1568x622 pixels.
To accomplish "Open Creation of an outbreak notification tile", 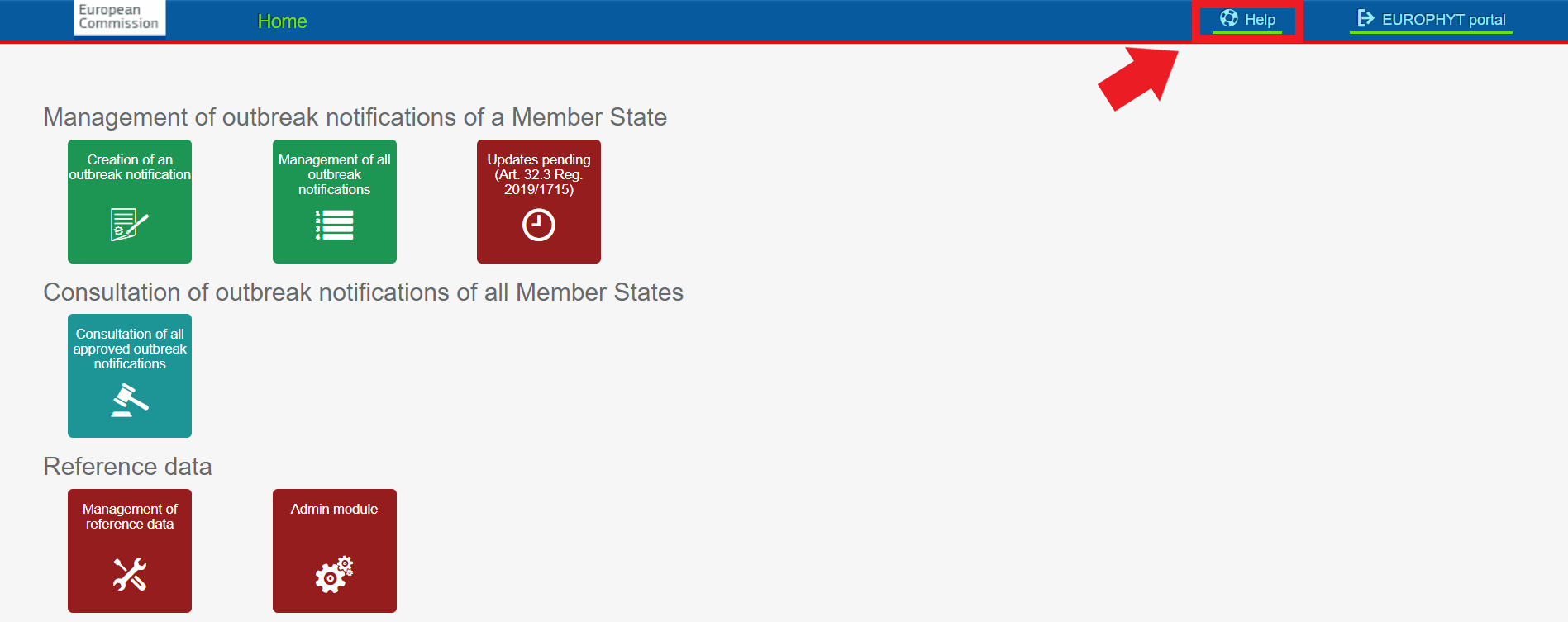I will 130,202.
